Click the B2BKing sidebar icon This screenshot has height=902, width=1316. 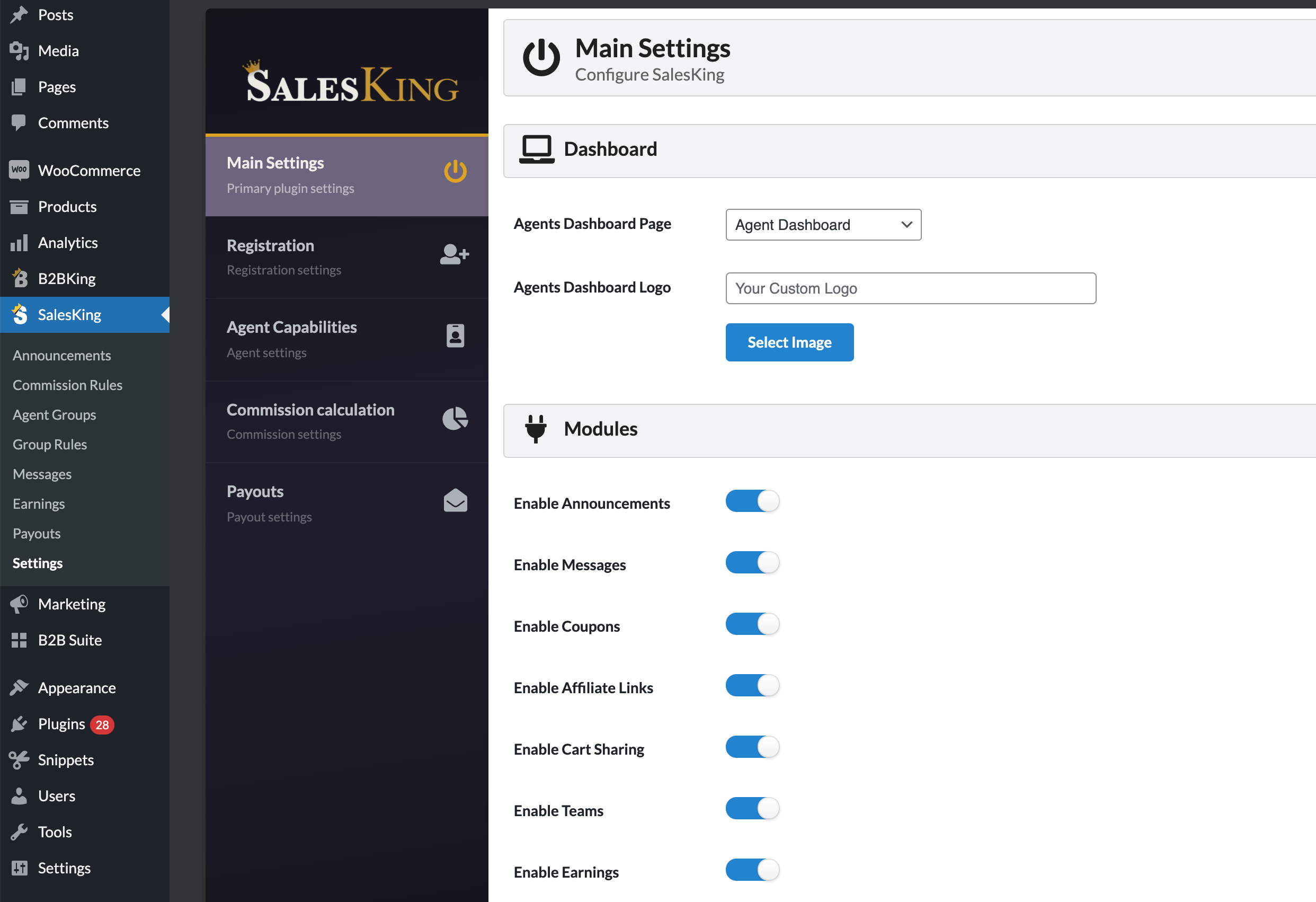[x=19, y=278]
